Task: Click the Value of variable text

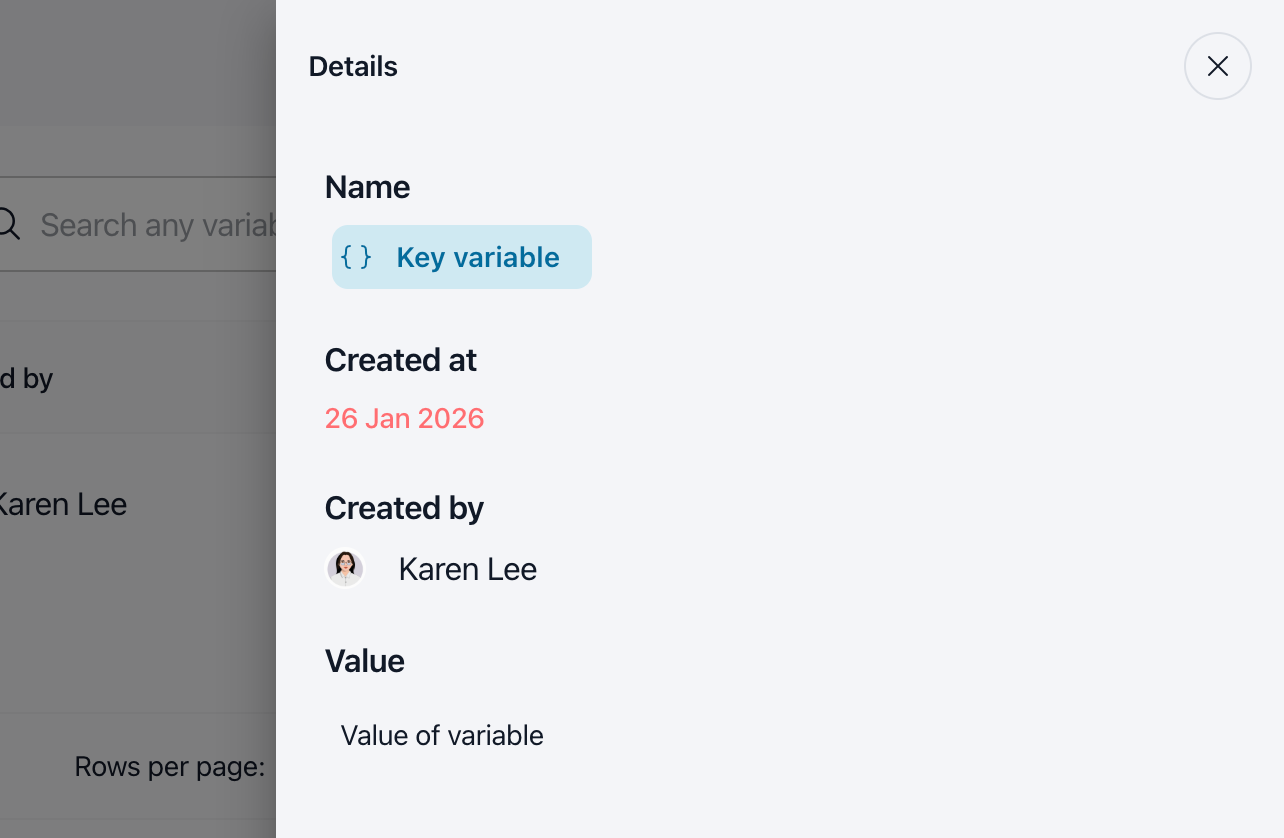Action: pyautogui.click(x=442, y=735)
